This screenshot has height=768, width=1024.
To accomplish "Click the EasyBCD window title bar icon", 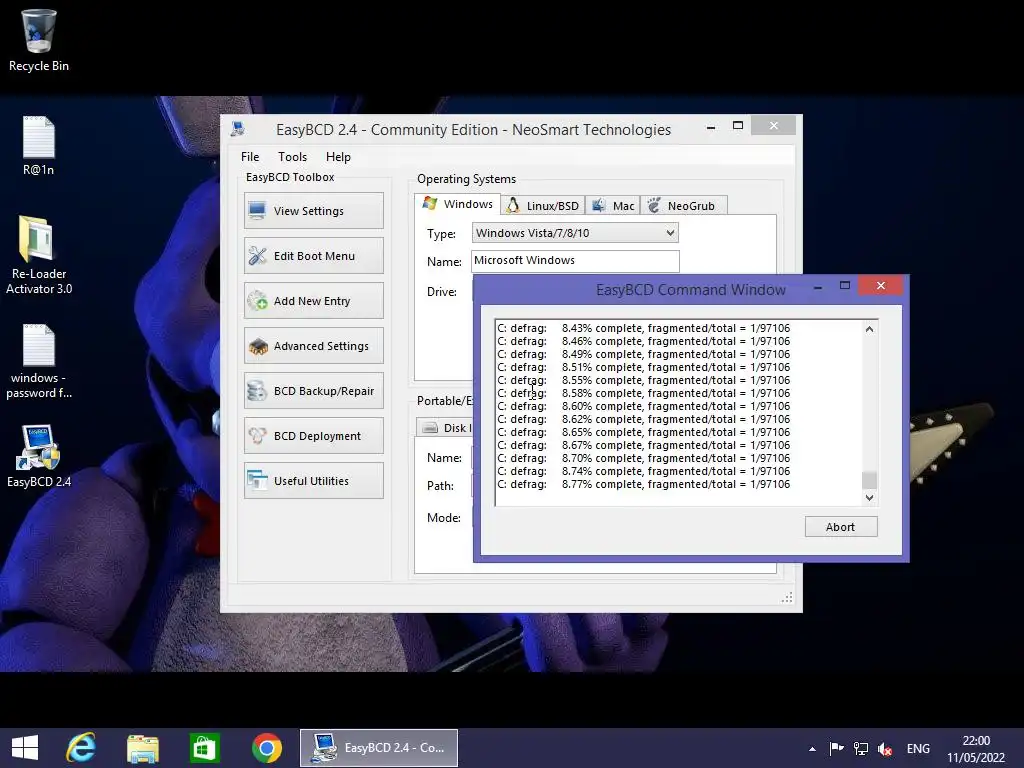I will [238, 129].
